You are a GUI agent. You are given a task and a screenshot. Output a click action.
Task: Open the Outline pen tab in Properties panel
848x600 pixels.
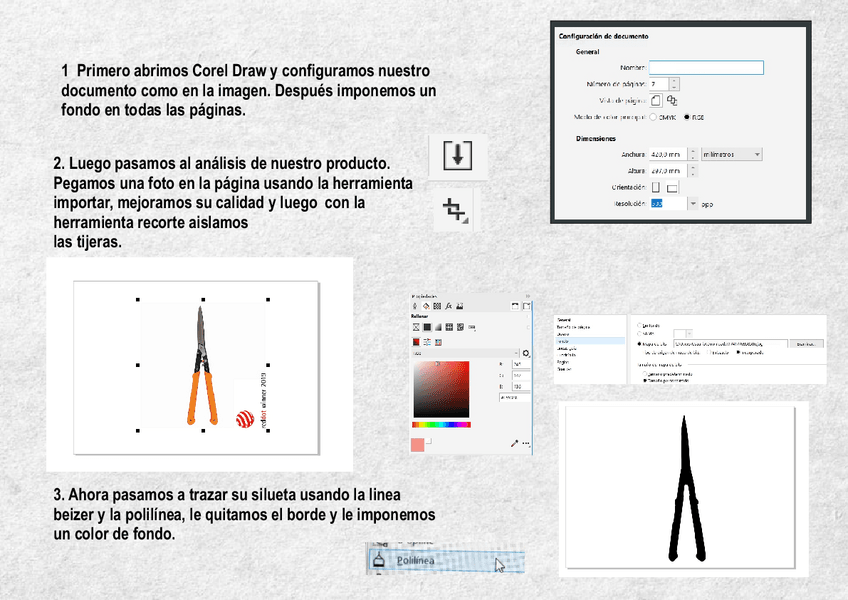[x=415, y=306]
